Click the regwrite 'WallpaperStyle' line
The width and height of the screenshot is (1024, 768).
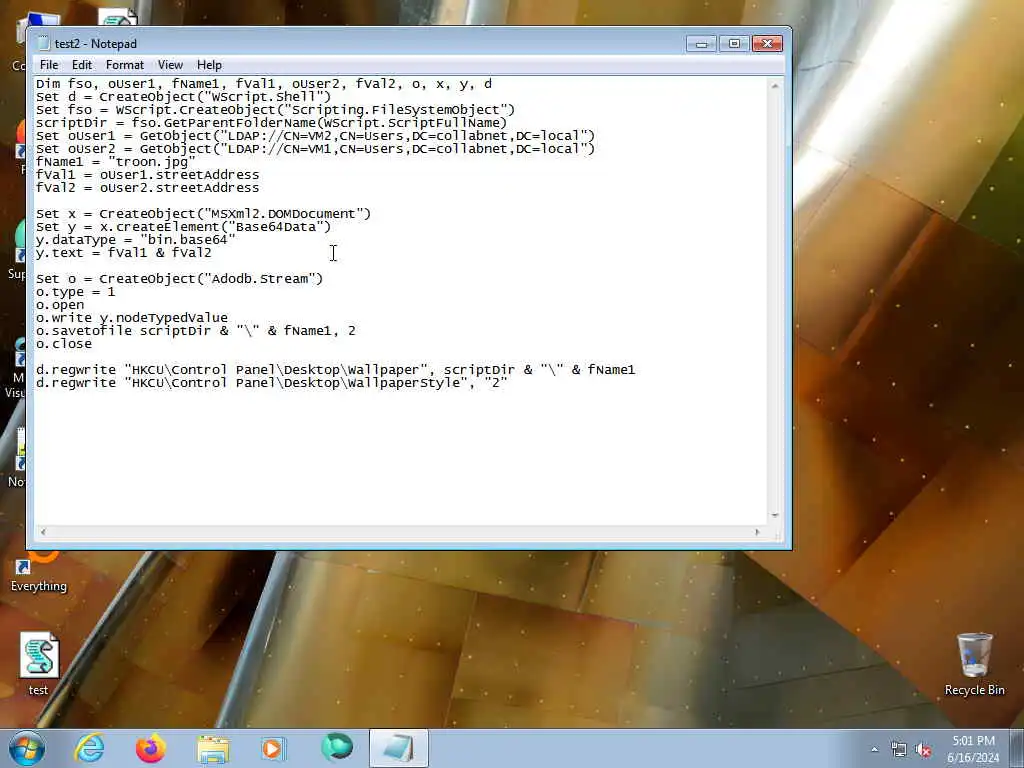(x=272, y=383)
